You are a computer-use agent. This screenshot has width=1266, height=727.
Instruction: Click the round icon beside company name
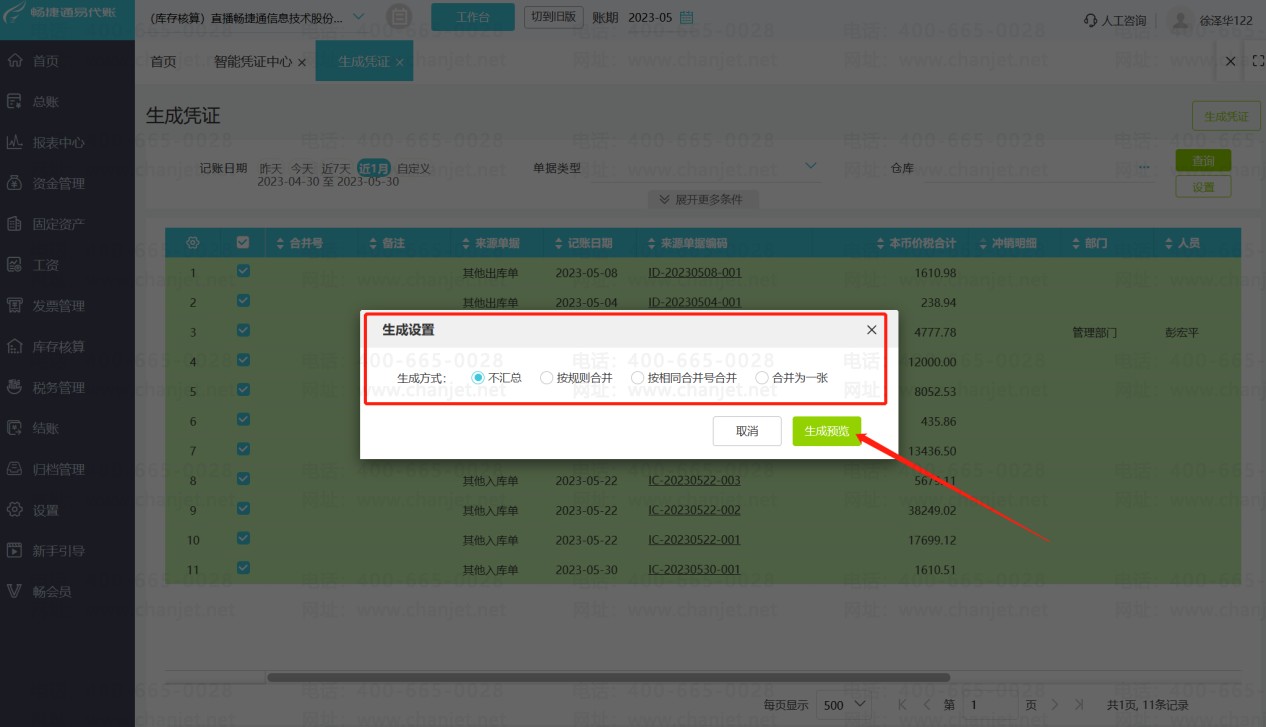[399, 18]
